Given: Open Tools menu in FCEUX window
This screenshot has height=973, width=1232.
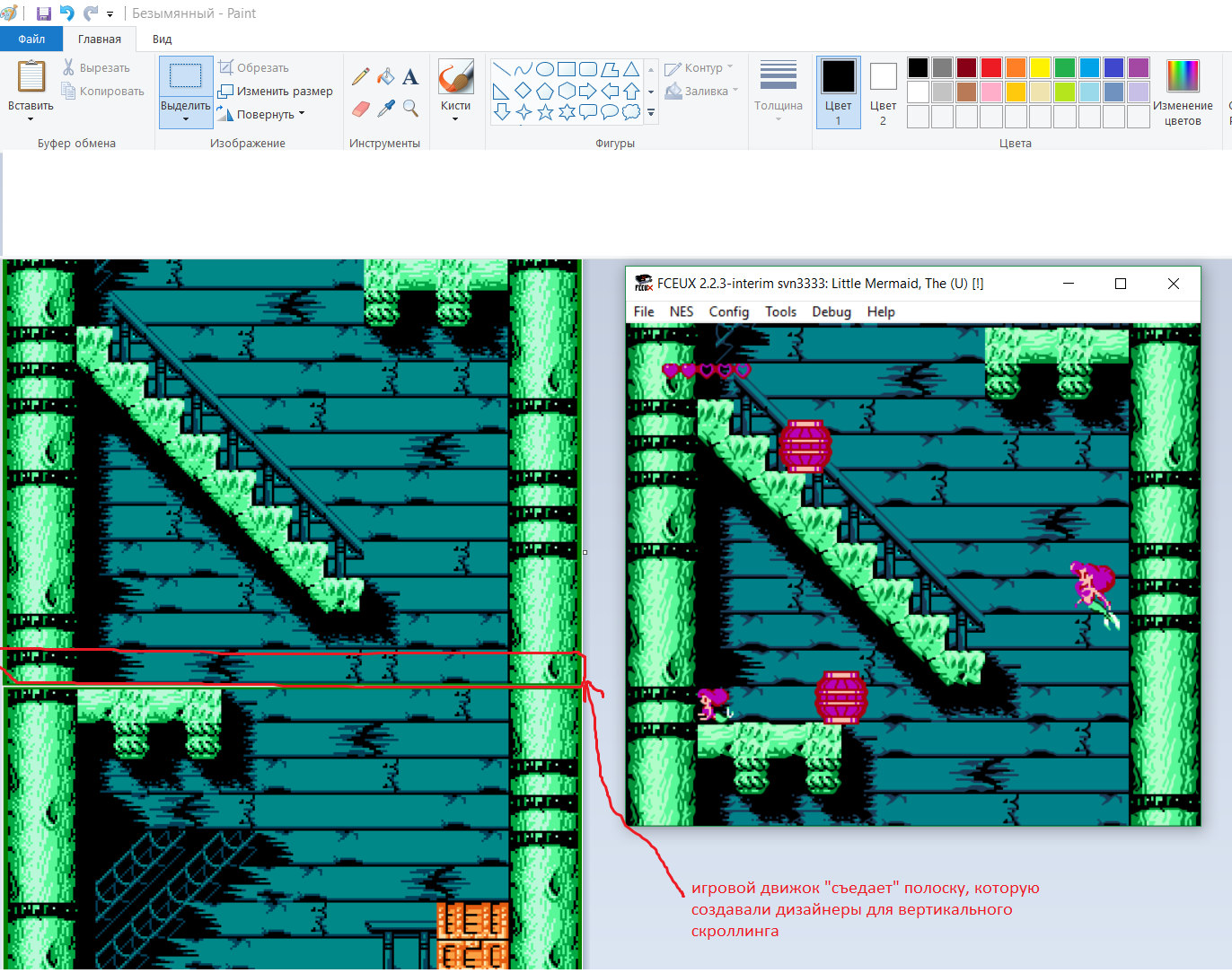Looking at the screenshot, I should coord(781,311).
